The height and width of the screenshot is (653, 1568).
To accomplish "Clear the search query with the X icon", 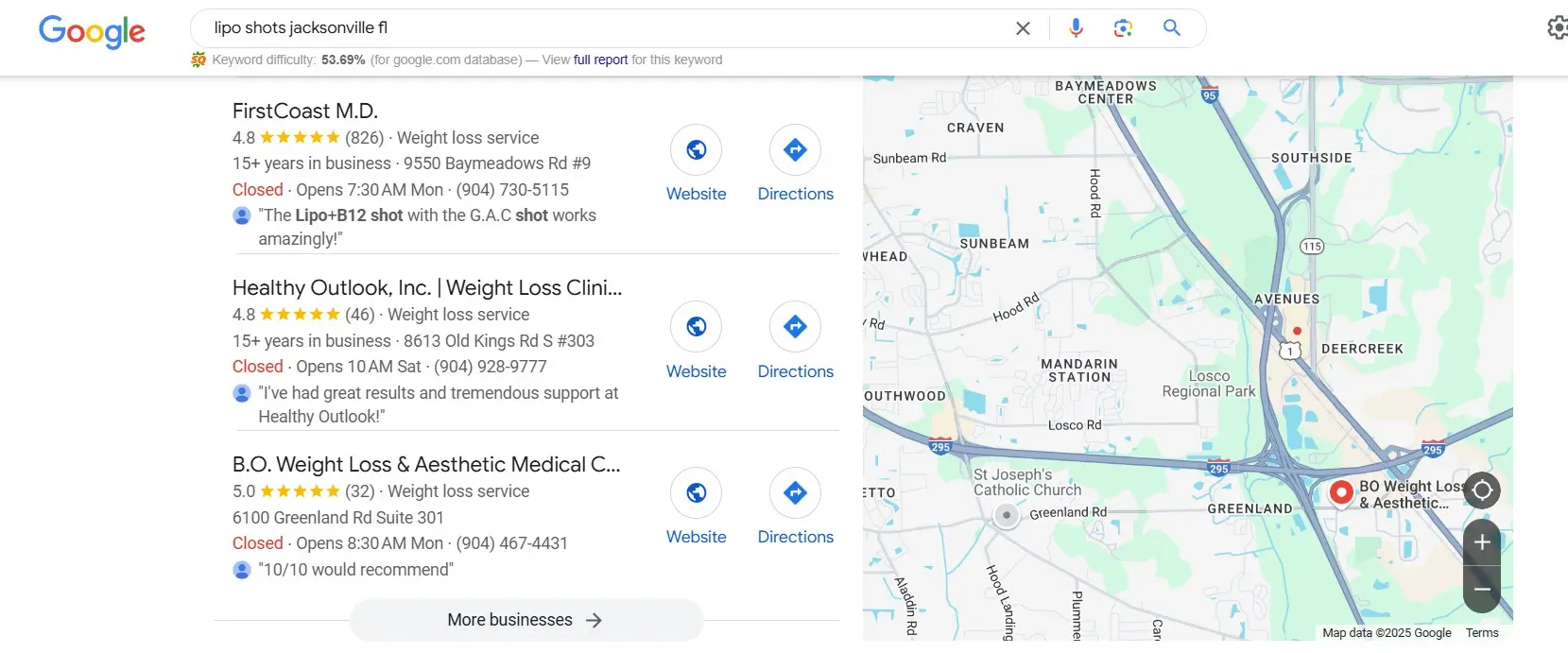I will 1023,28.
